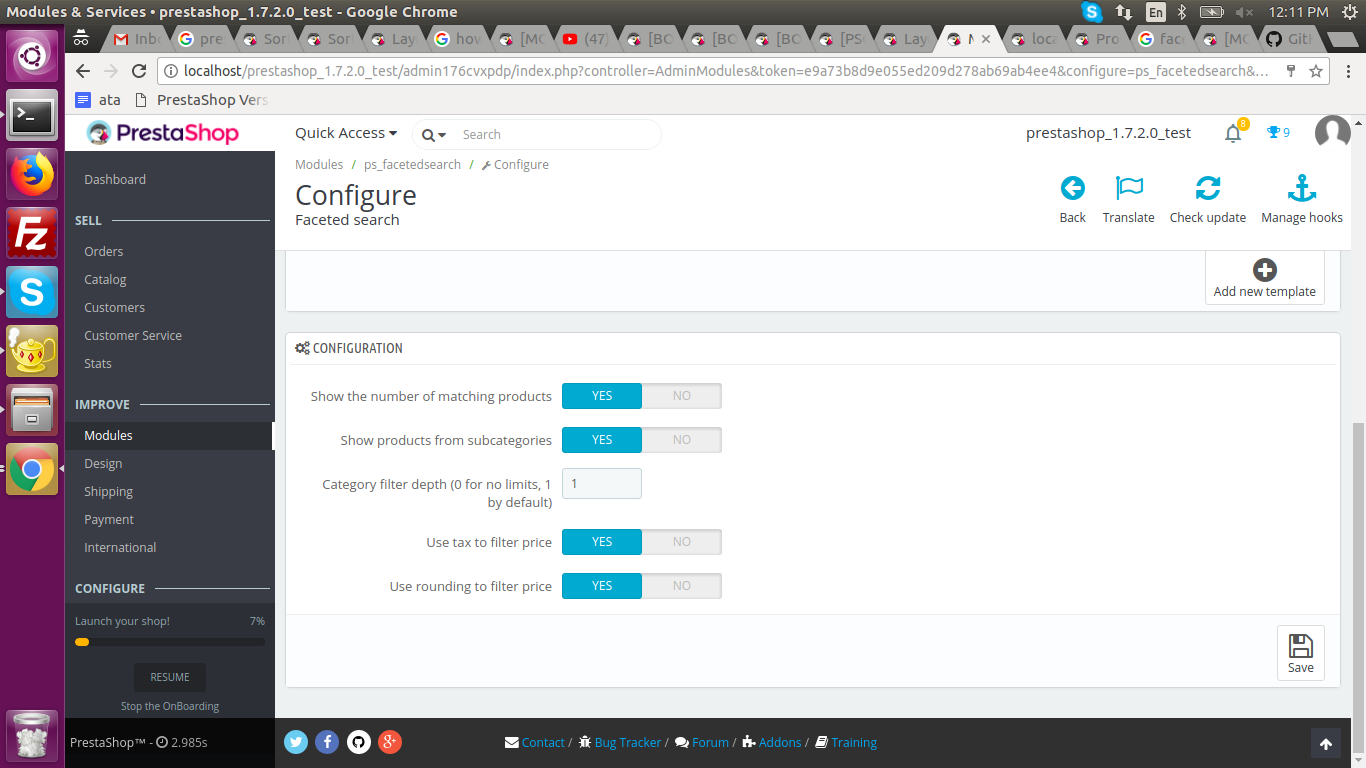This screenshot has width=1366, height=768.
Task: Open Terminal from the Ubuntu dock
Action: (32, 116)
